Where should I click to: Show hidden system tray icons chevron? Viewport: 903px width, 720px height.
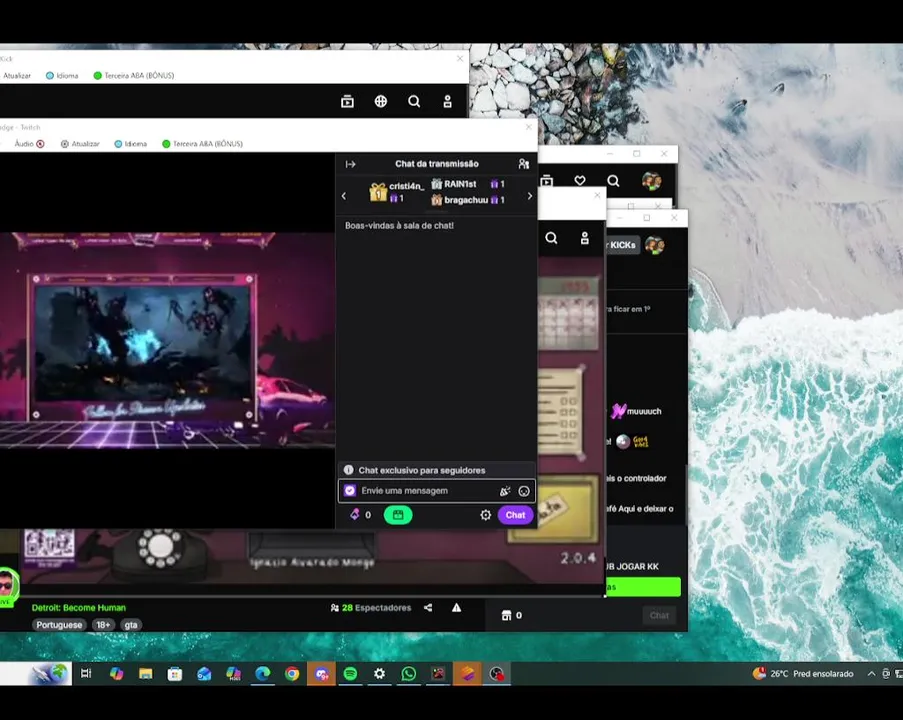pyautogui.click(x=872, y=674)
